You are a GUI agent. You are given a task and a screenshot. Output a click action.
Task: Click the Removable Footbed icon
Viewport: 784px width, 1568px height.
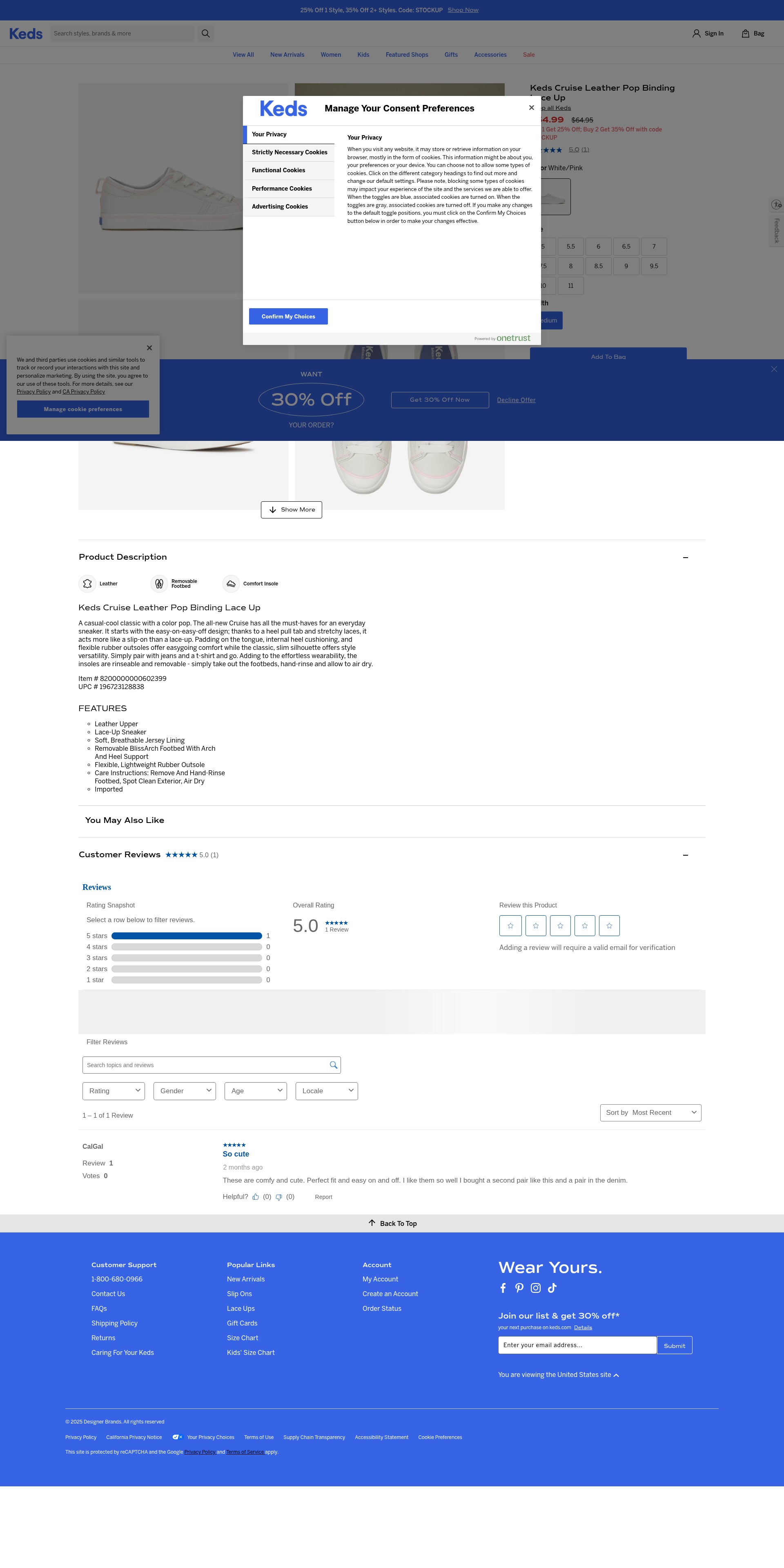(159, 583)
